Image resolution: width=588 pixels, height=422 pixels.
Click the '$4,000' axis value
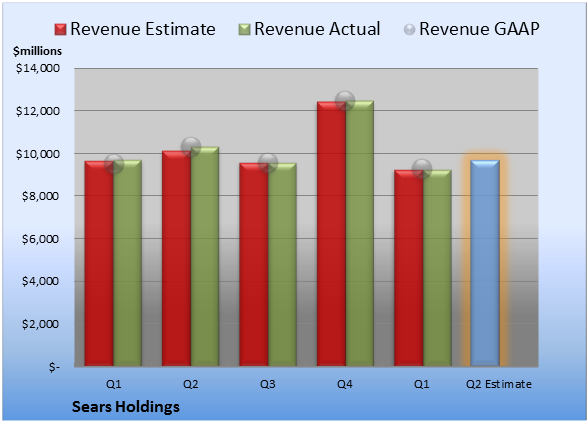pyautogui.click(x=41, y=281)
